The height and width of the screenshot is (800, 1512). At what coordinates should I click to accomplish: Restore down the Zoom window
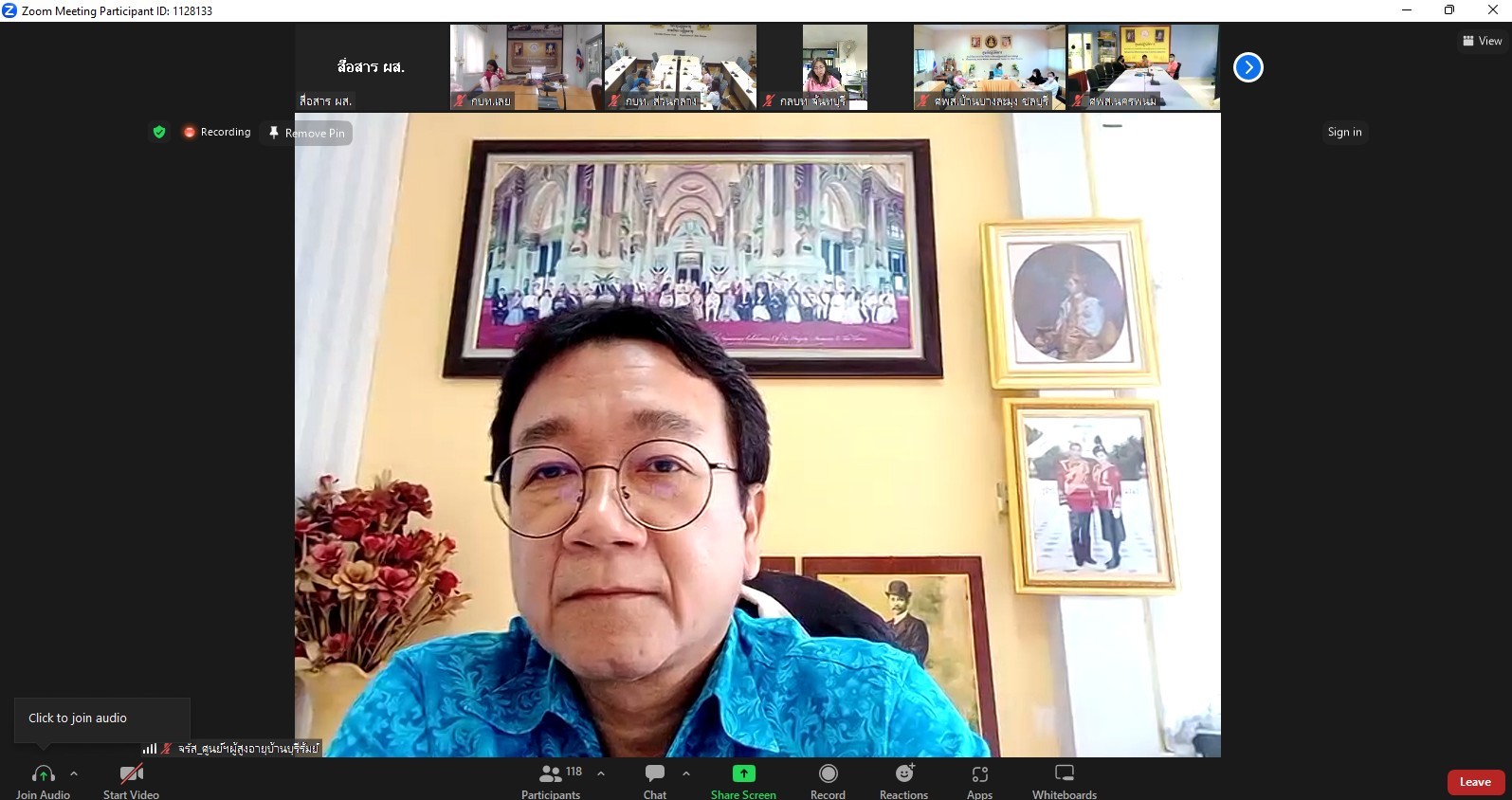(x=1449, y=10)
